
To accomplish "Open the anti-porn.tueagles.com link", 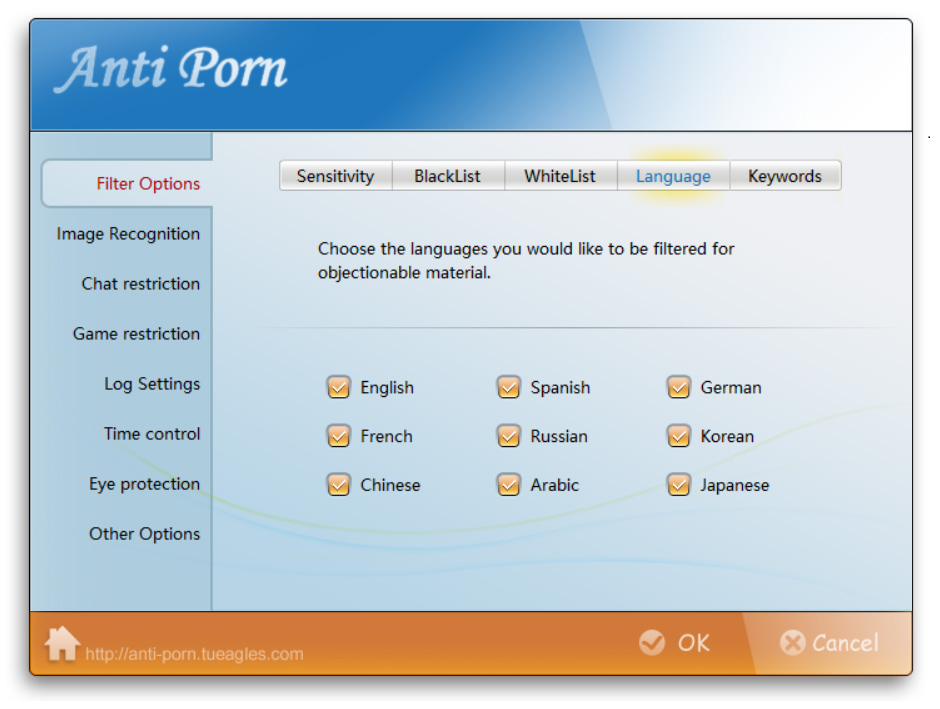I will click(194, 655).
